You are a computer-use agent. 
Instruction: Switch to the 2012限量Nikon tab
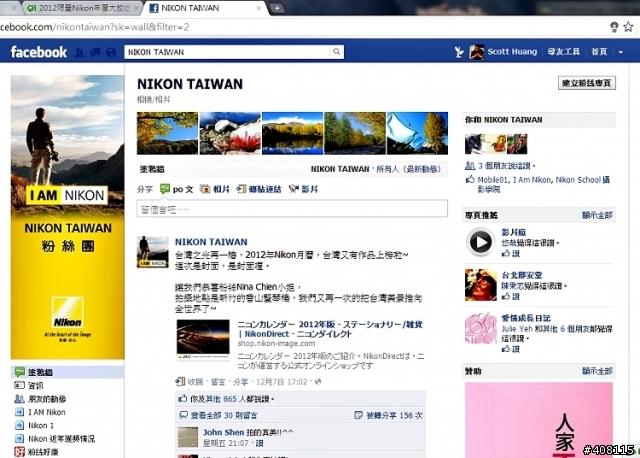[81, 8]
